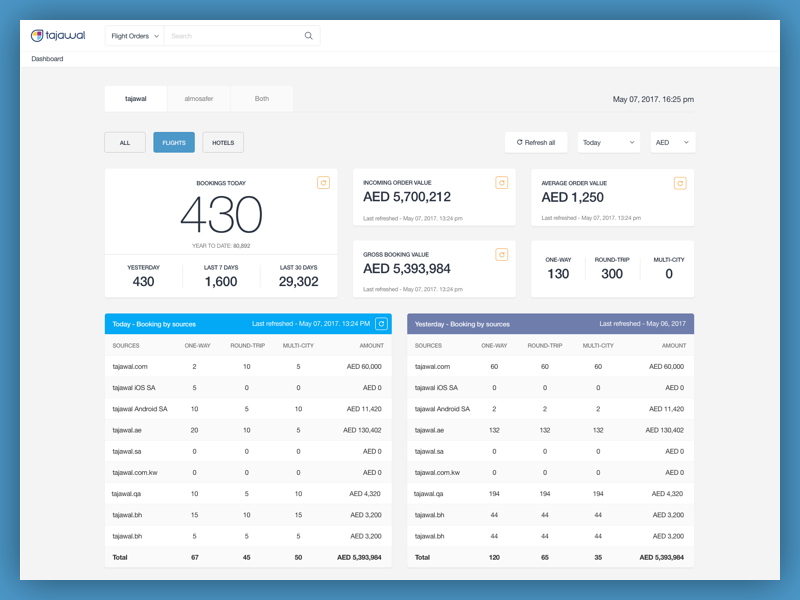Screen dimensions: 800x600
Task: Open the Dashboard breadcrumb link
Action: (49, 58)
